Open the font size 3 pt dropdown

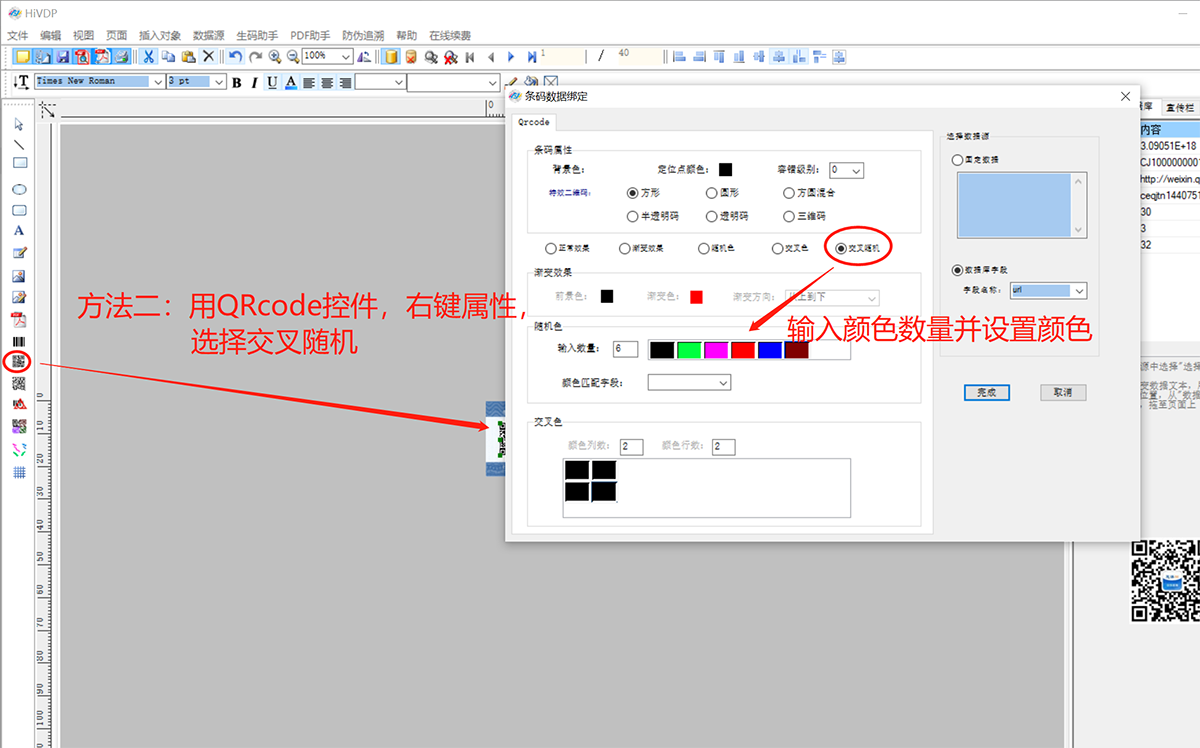[x=196, y=82]
